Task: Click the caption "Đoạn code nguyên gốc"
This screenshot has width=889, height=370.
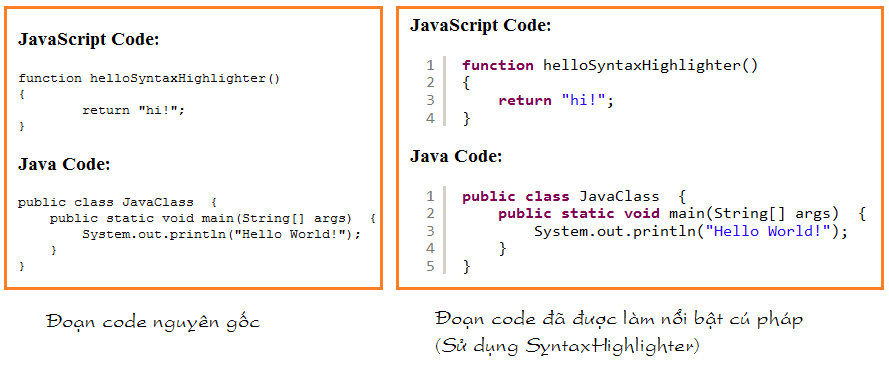Action: click(x=153, y=322)
